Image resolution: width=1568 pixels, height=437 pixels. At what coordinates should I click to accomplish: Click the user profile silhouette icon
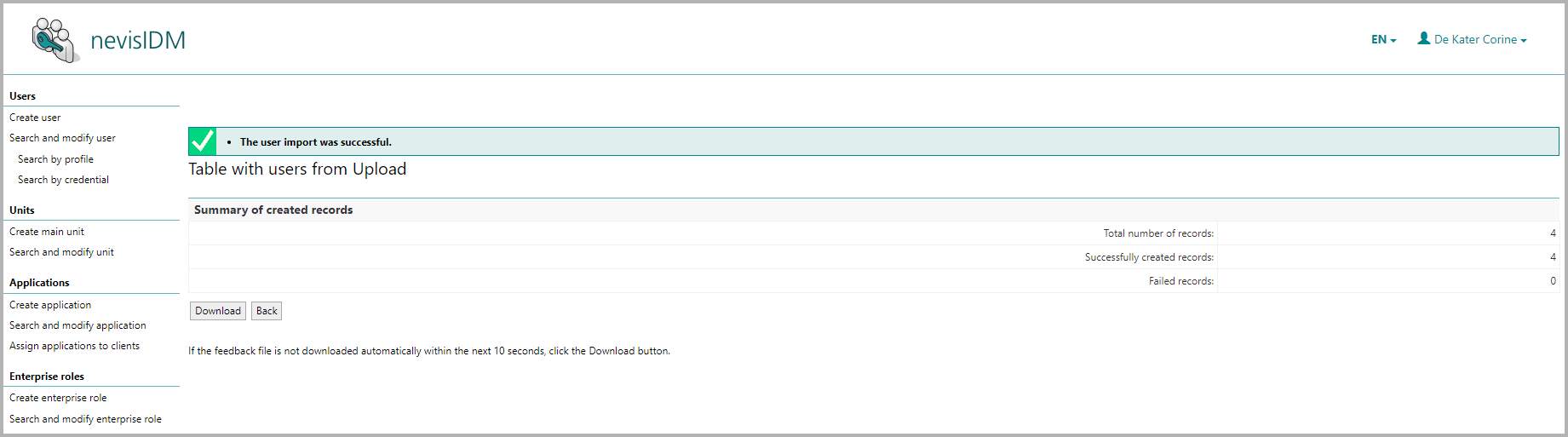click(1423, 38)
